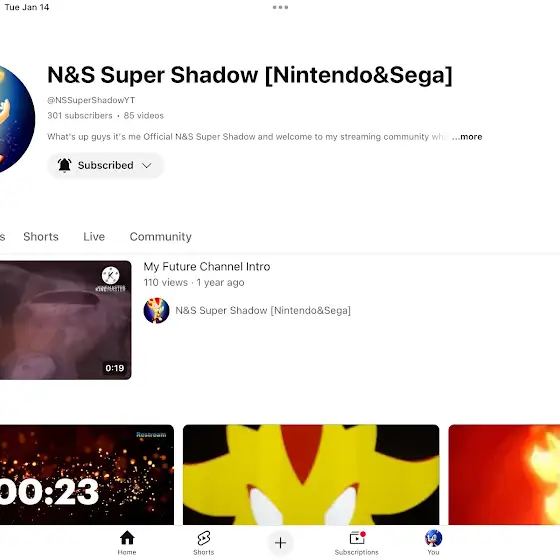Image resolution: width=560 pixels, height=560 pixels.
Task: Open N&S Super Shadow channel name link
Action: [x=263, y=310]
